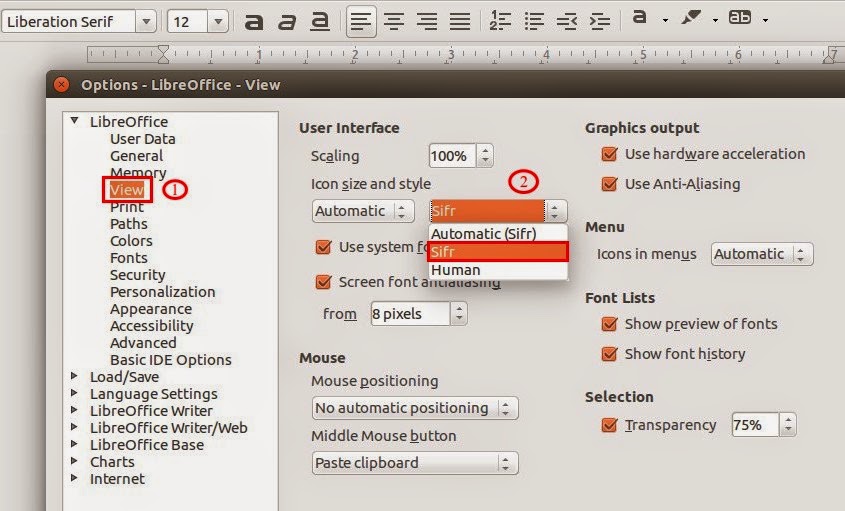Expand the Language Settings tree node
This screenshot has width=845, height=511.
pos(74,393)
